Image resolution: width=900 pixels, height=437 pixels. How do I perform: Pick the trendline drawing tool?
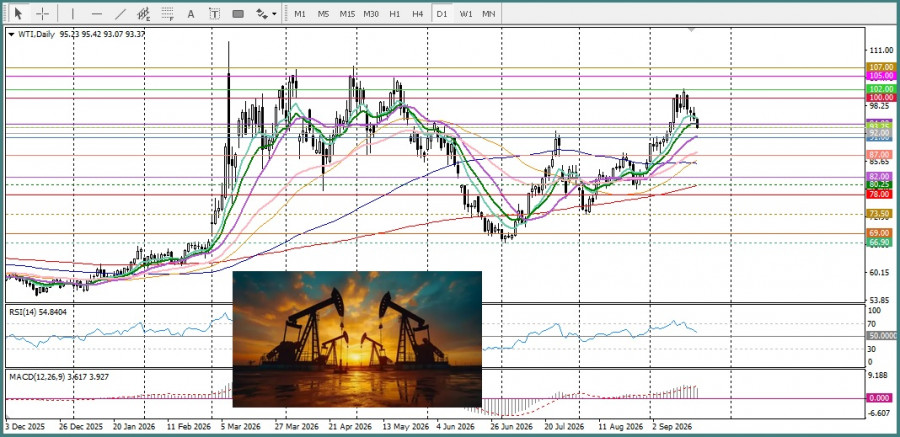click(120, 13)
